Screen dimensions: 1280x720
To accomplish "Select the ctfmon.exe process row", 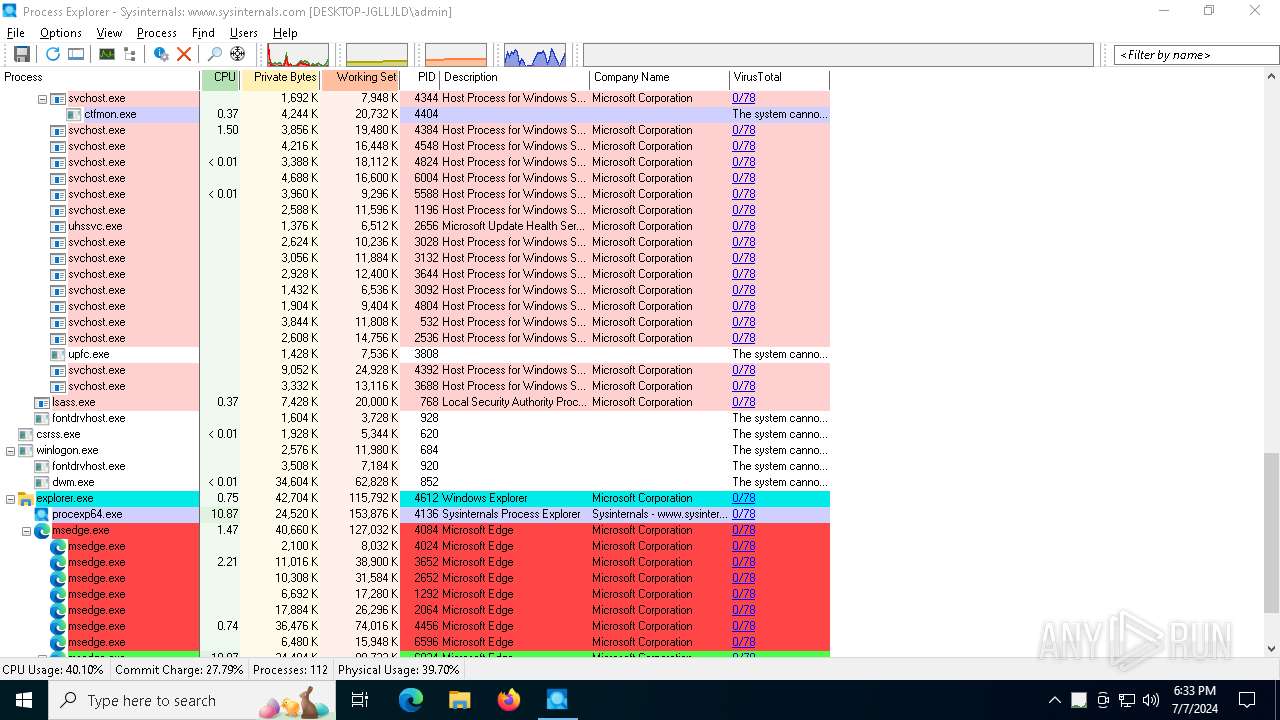I will (415, 114).
